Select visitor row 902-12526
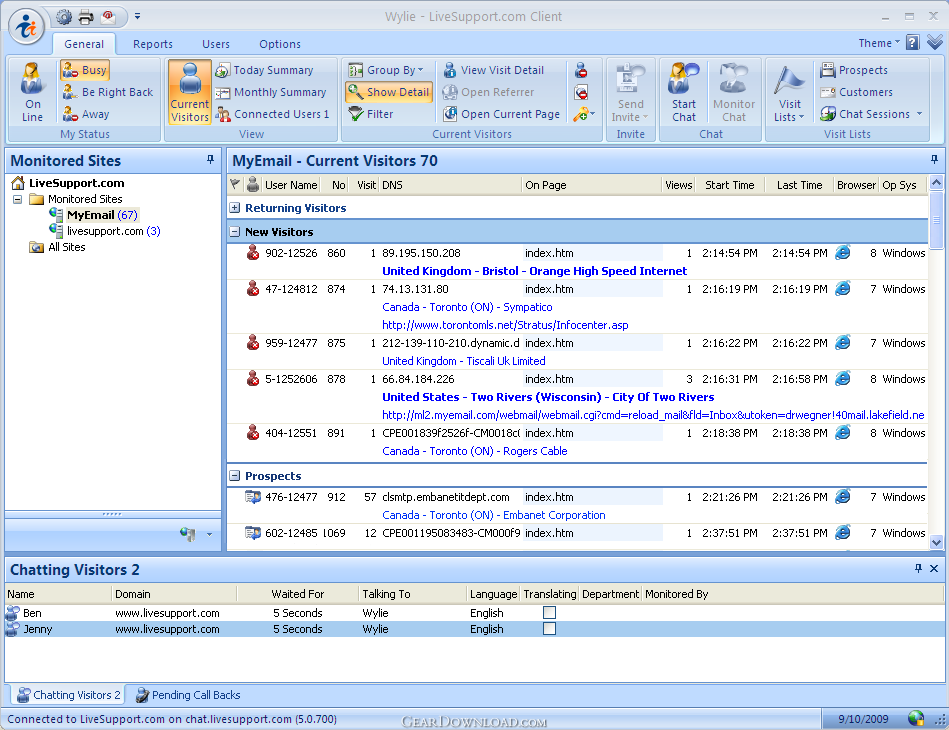This screenshot has height=730, width=949. 577,253
